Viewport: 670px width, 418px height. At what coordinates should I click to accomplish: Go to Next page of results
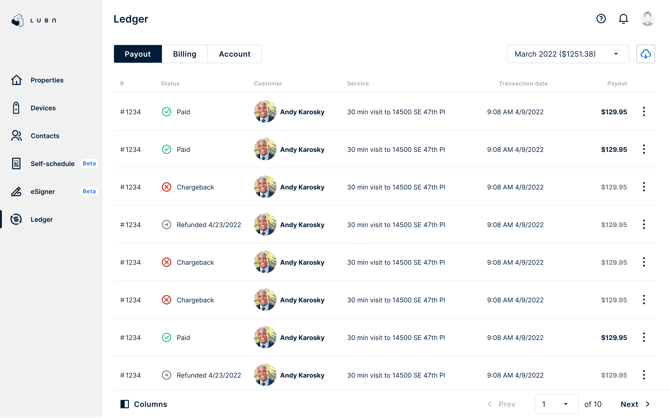tap(634, 404)
